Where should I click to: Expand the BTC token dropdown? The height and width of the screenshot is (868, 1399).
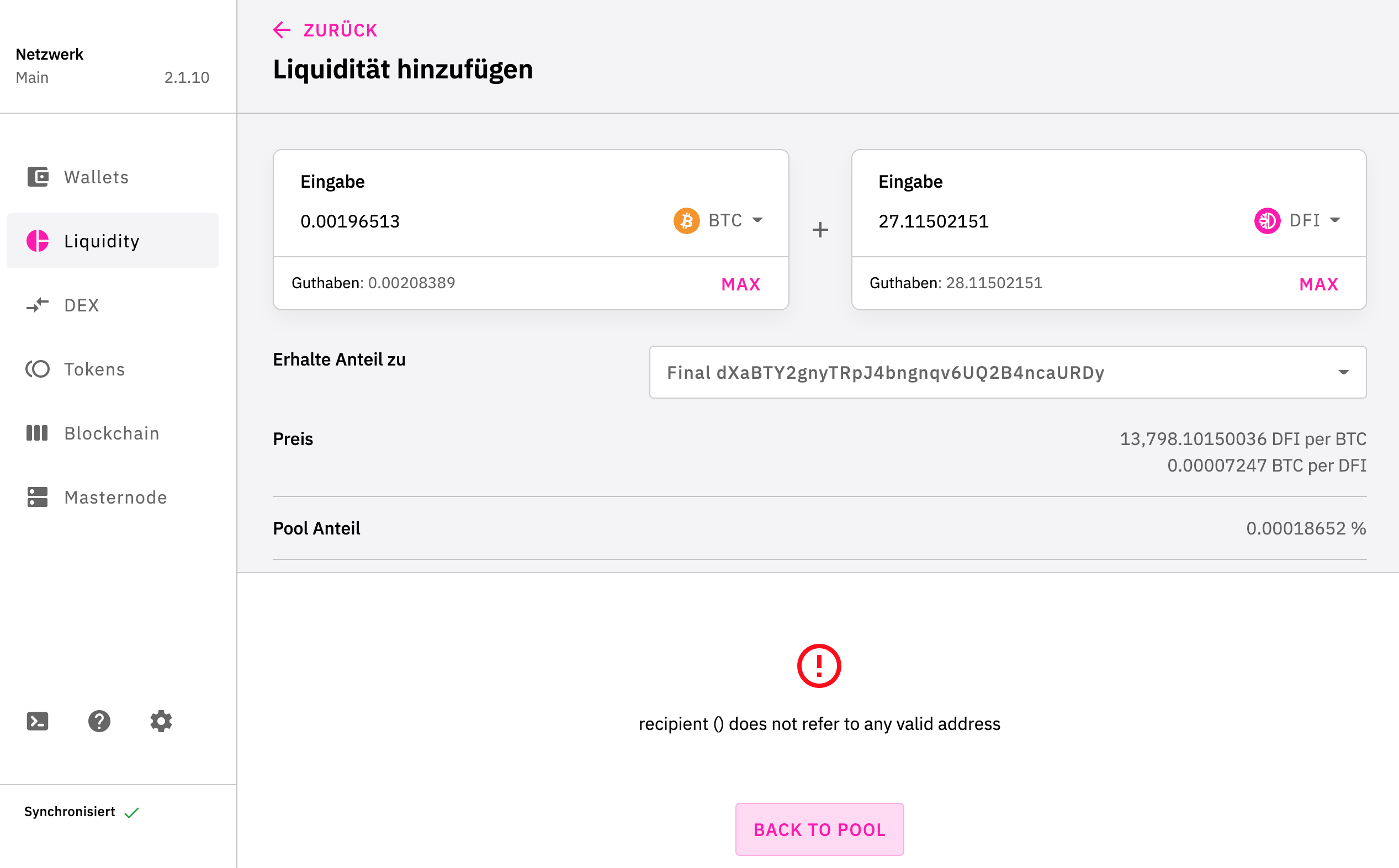pos(718,220)
